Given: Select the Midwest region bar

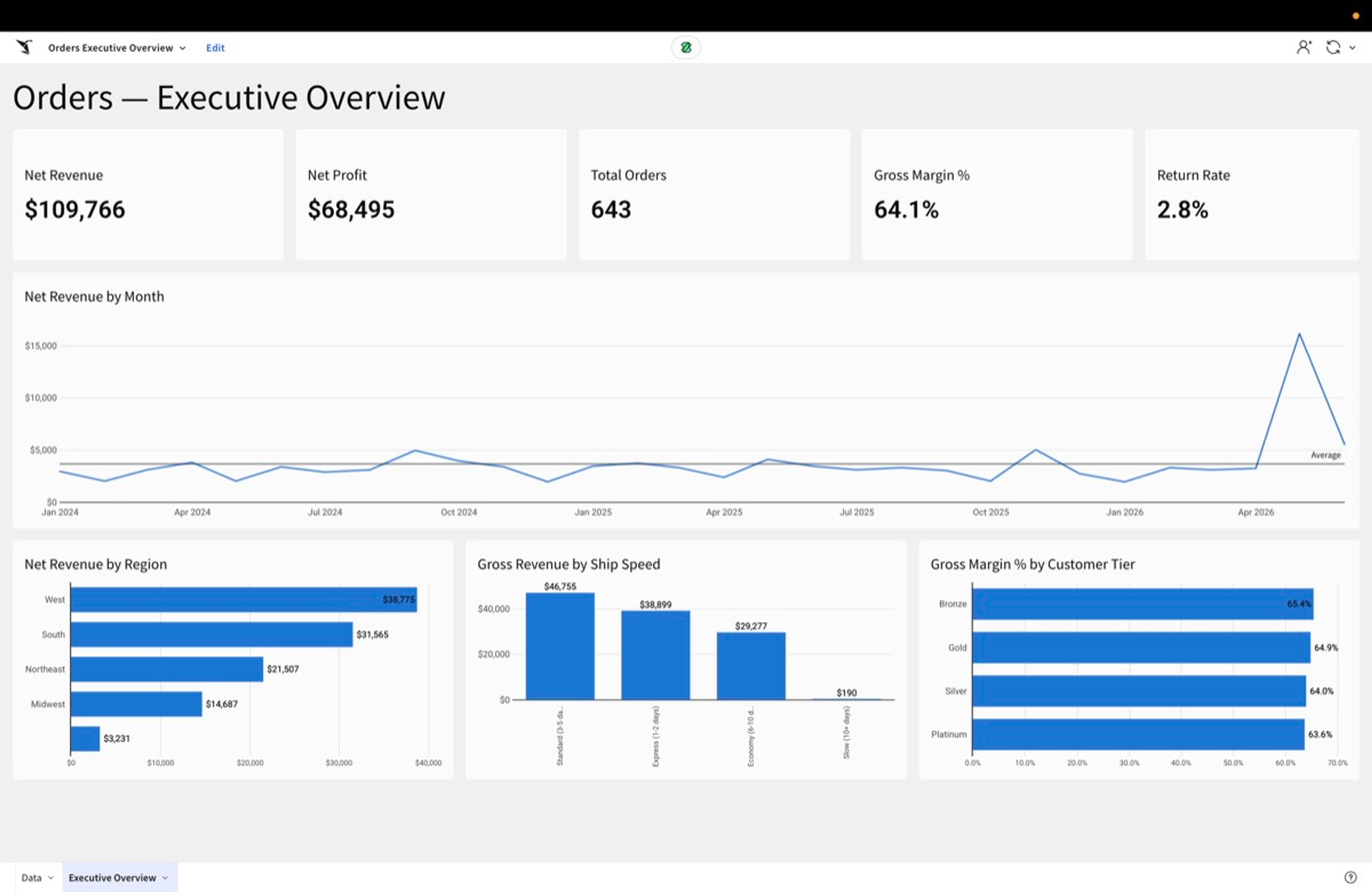Looking at the screenshot, I should point(136,704).
